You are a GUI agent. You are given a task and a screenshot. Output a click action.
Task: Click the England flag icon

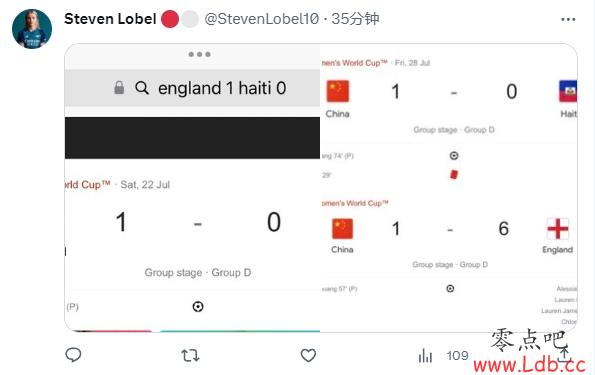[558, 229]
